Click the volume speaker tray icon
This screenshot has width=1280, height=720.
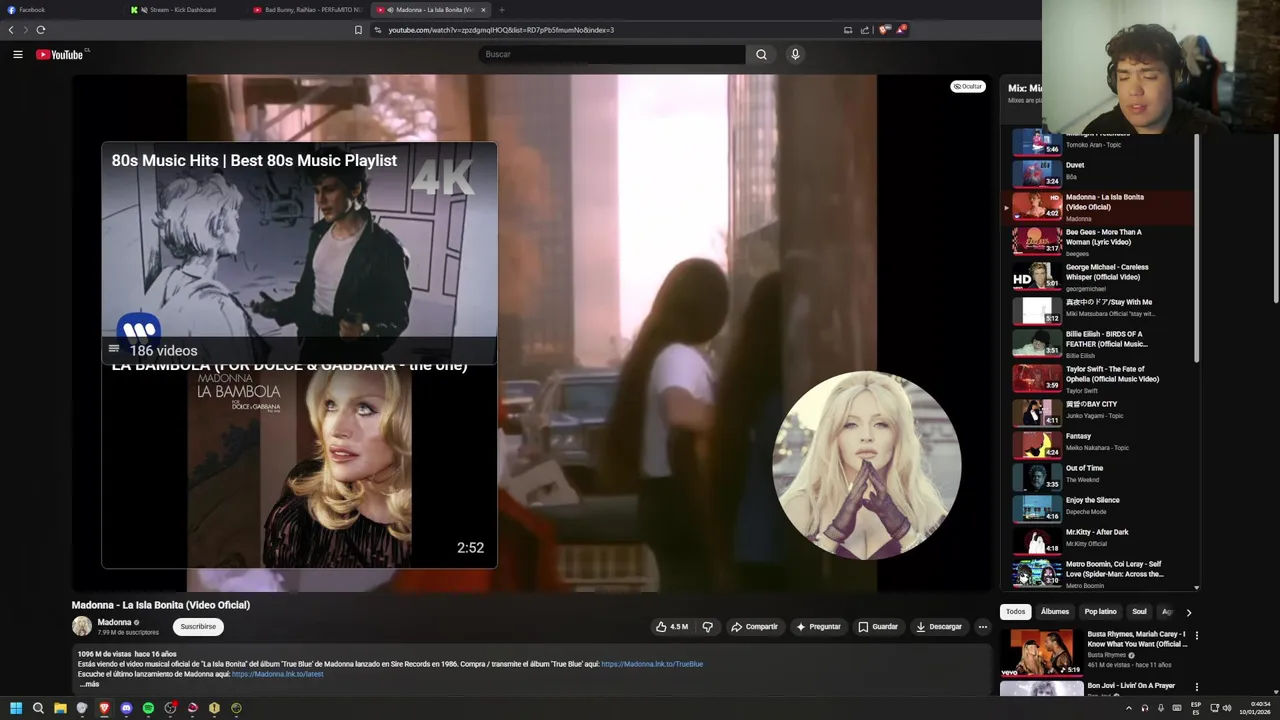[1227, 708]
